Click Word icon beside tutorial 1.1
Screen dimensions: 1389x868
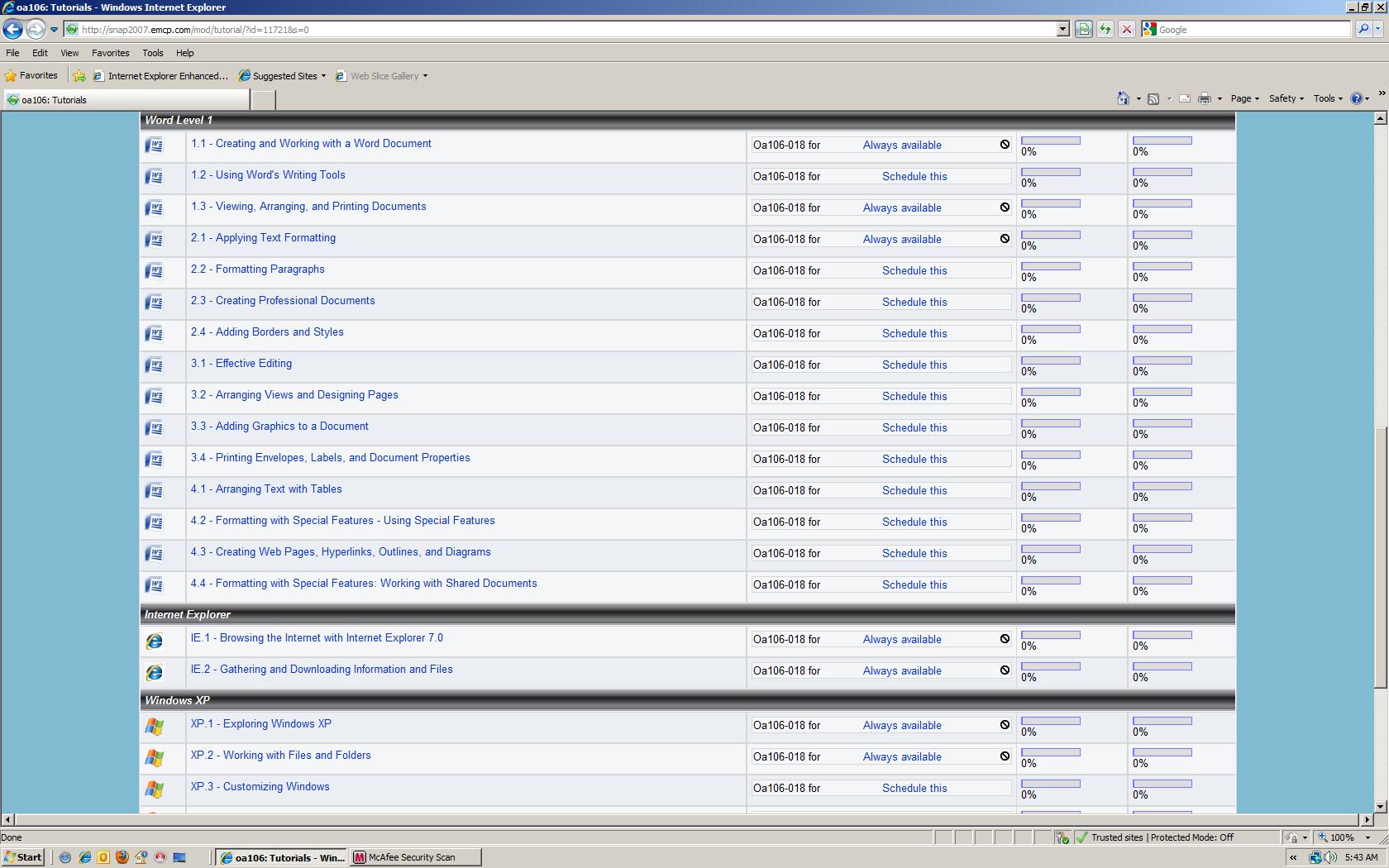tap(154, 145)
